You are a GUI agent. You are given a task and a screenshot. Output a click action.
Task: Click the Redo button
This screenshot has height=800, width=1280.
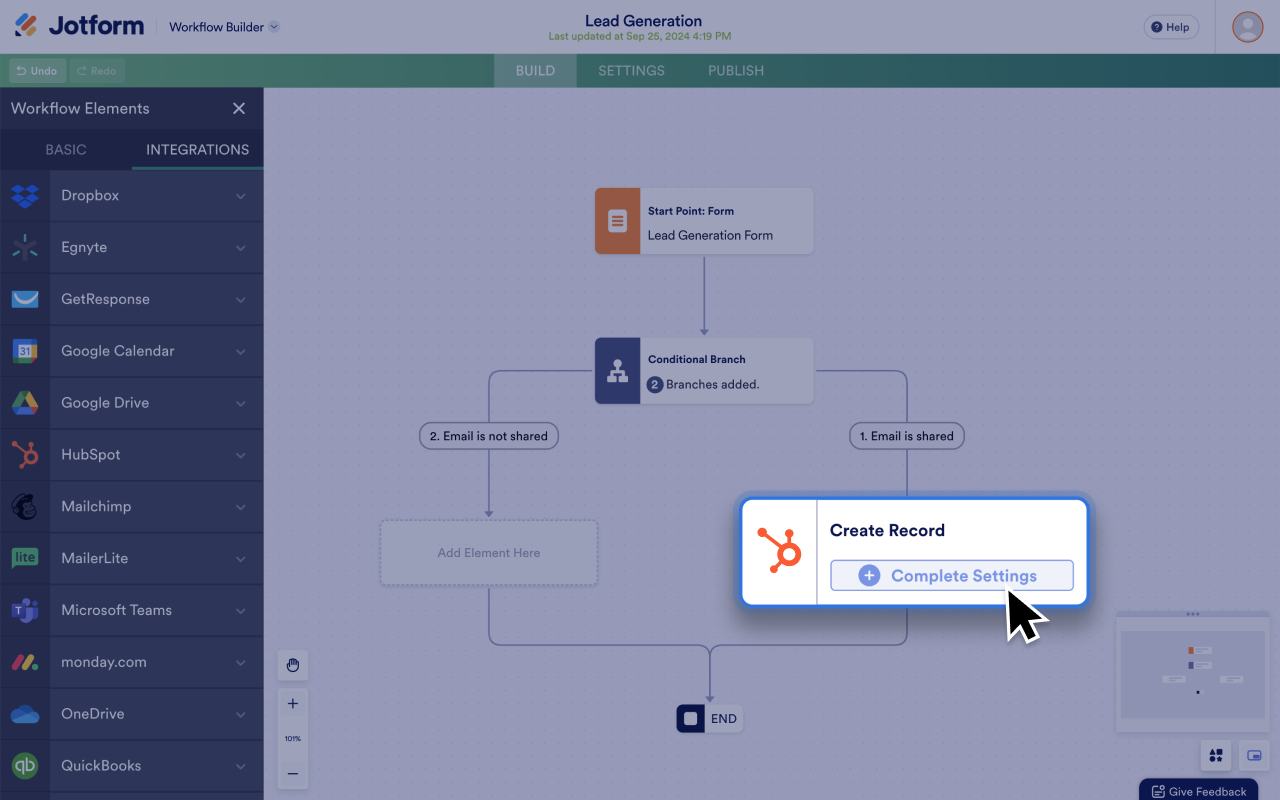pos(97,71)
